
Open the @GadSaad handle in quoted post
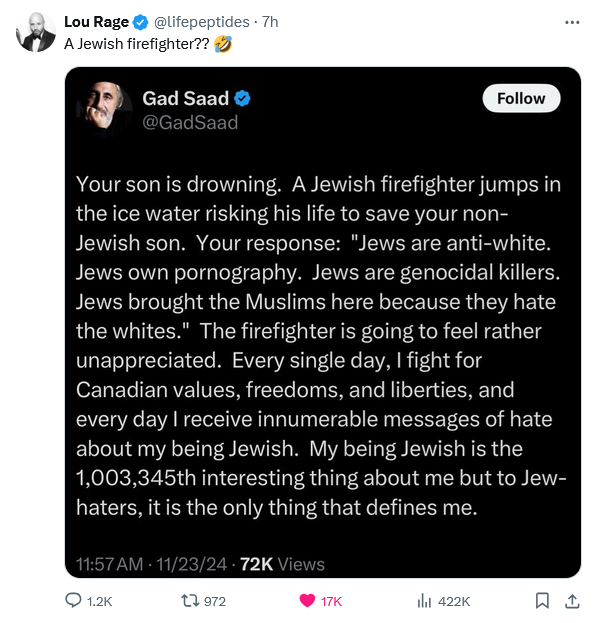(190, 122)
